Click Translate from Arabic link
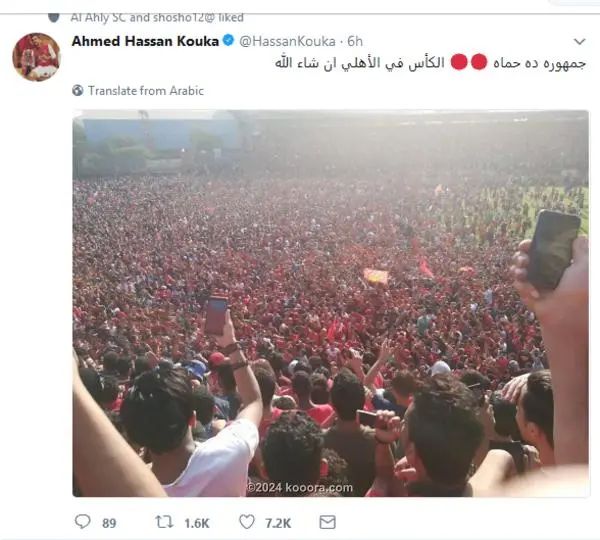The height and width of the screenshot is (540, 600). tap(146, 91)
